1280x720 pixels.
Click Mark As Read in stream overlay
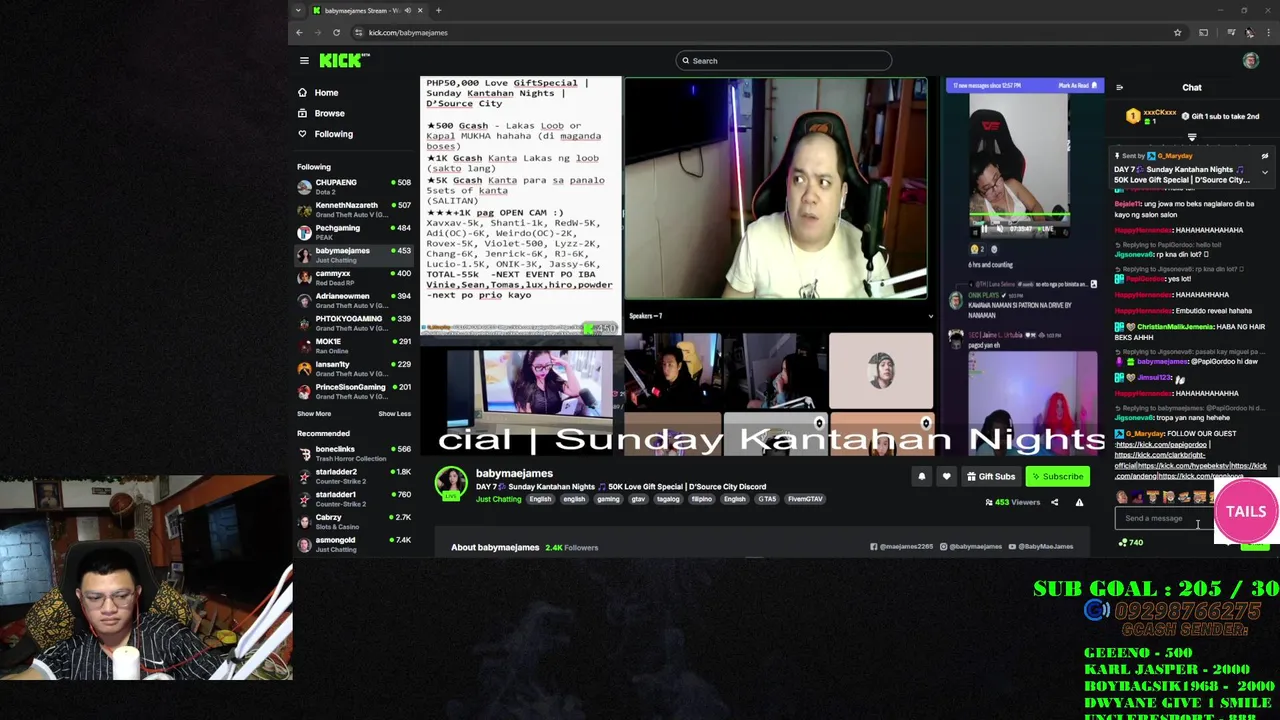[1077, 86]
